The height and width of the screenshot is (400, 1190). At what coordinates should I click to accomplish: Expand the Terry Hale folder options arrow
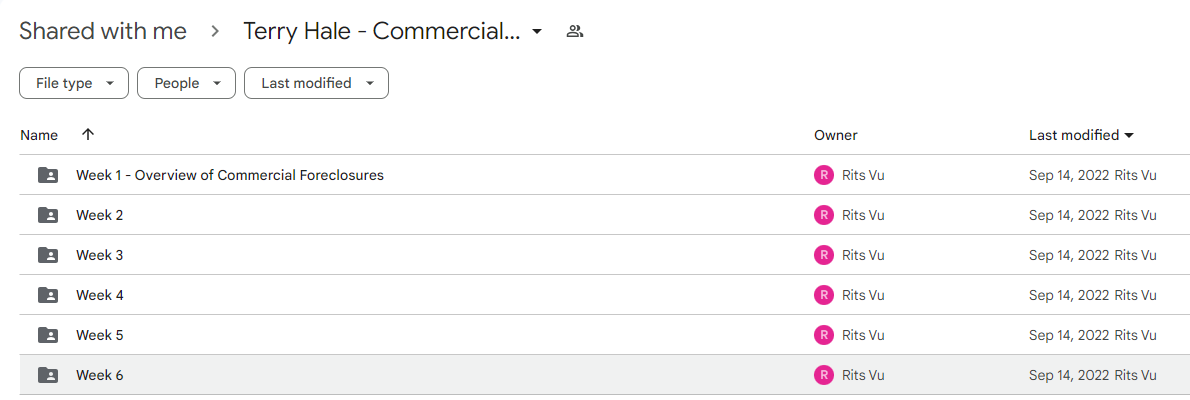point(537,32)
